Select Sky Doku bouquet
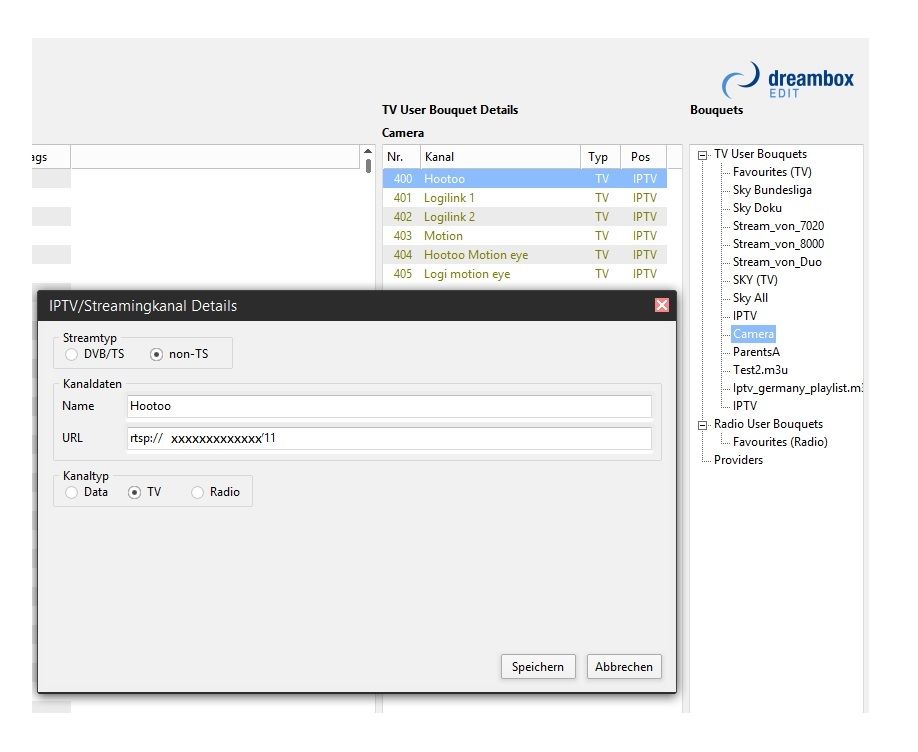The height and width of the screenshot is (752, 918). [x=757, y=208]
